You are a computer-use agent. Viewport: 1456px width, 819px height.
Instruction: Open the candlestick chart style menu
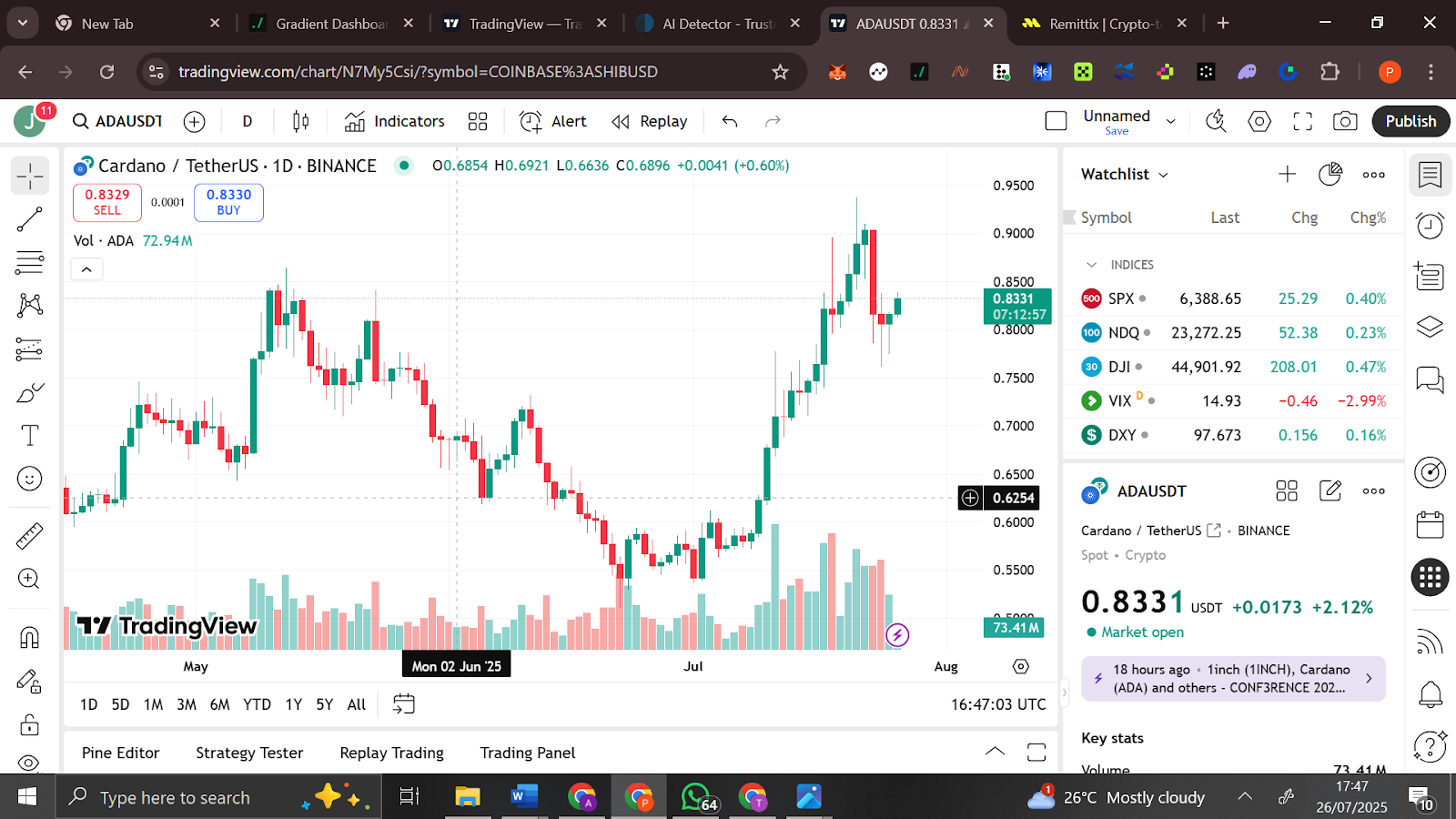(x=301, y=121)
